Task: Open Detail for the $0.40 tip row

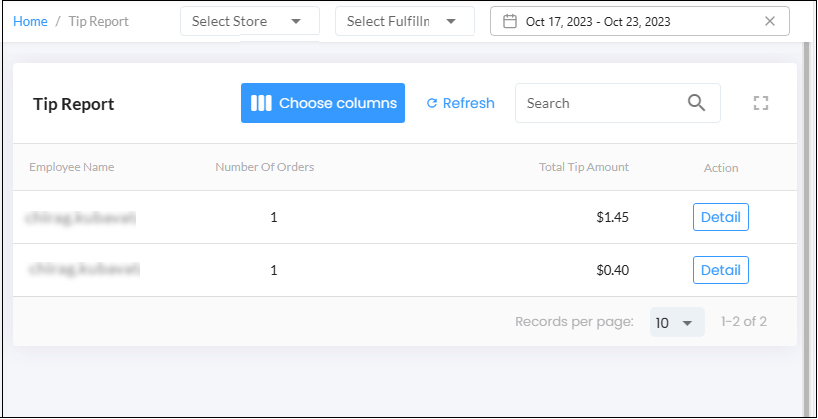Action: [x=720, y=270]
